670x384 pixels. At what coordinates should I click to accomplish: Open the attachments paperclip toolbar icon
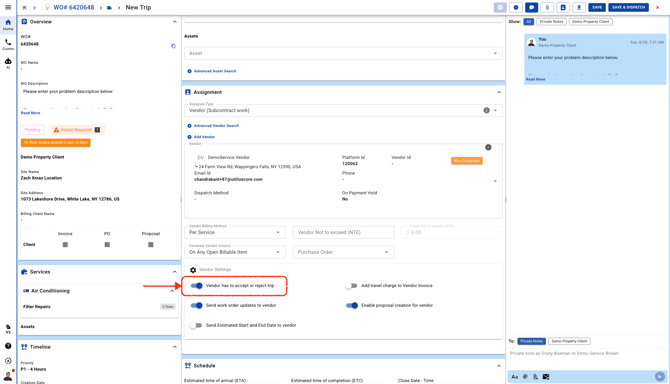[547, 7]
